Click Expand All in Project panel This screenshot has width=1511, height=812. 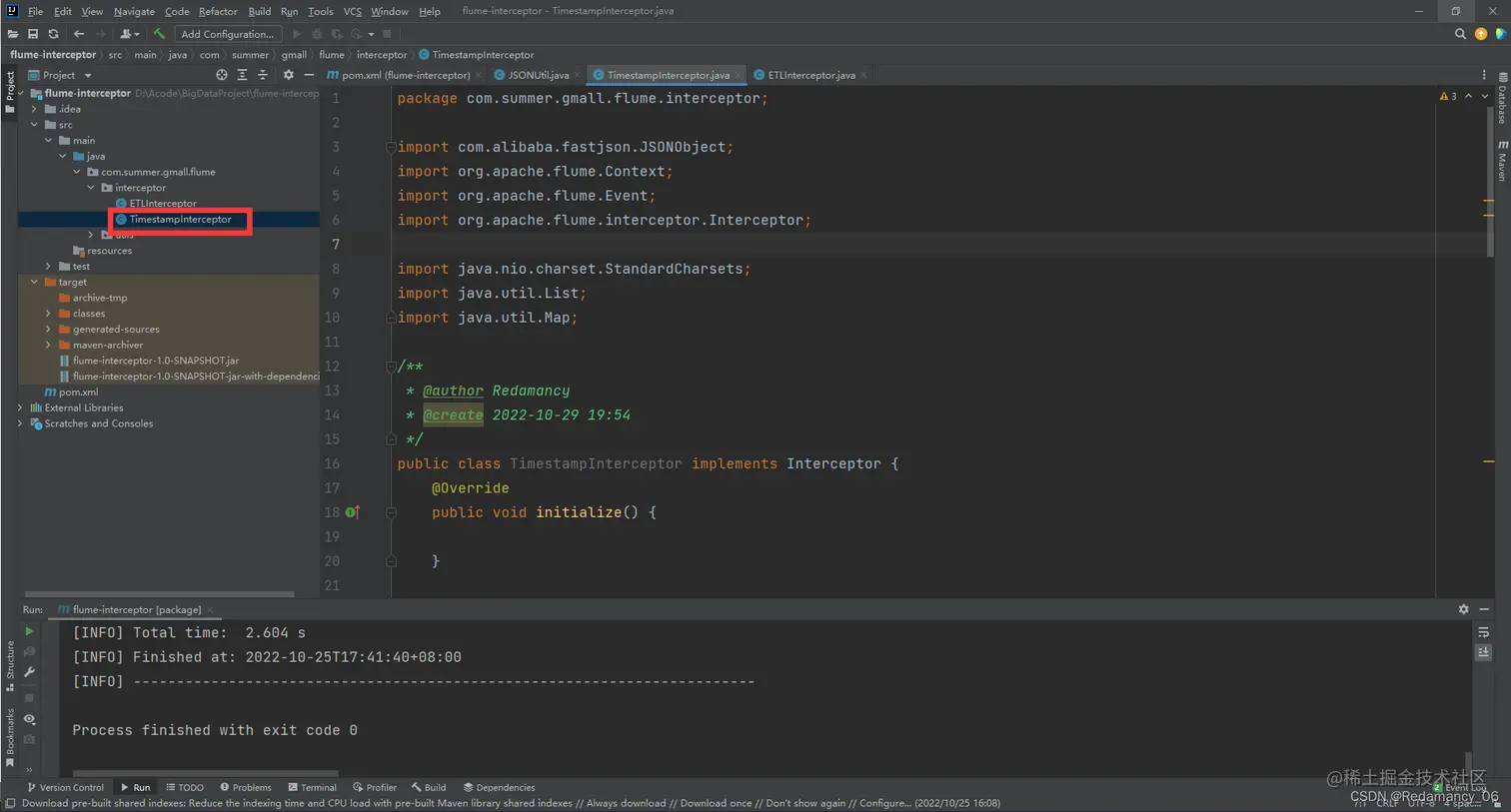pos(242,75)
